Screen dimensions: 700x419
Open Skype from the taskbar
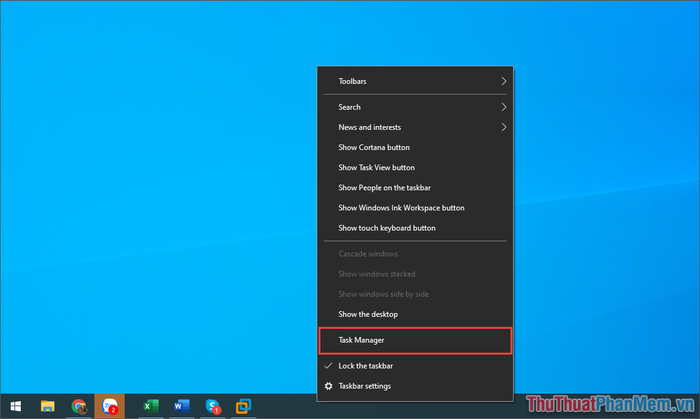(213, 406)
